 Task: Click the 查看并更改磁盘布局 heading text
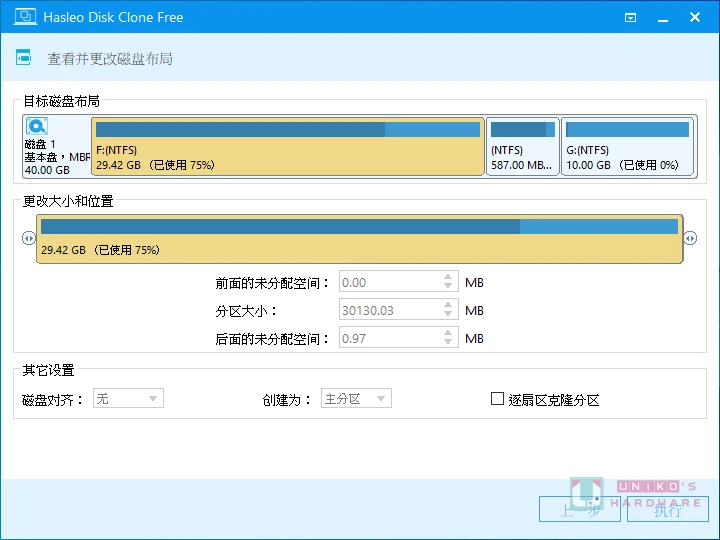(110, 59)
